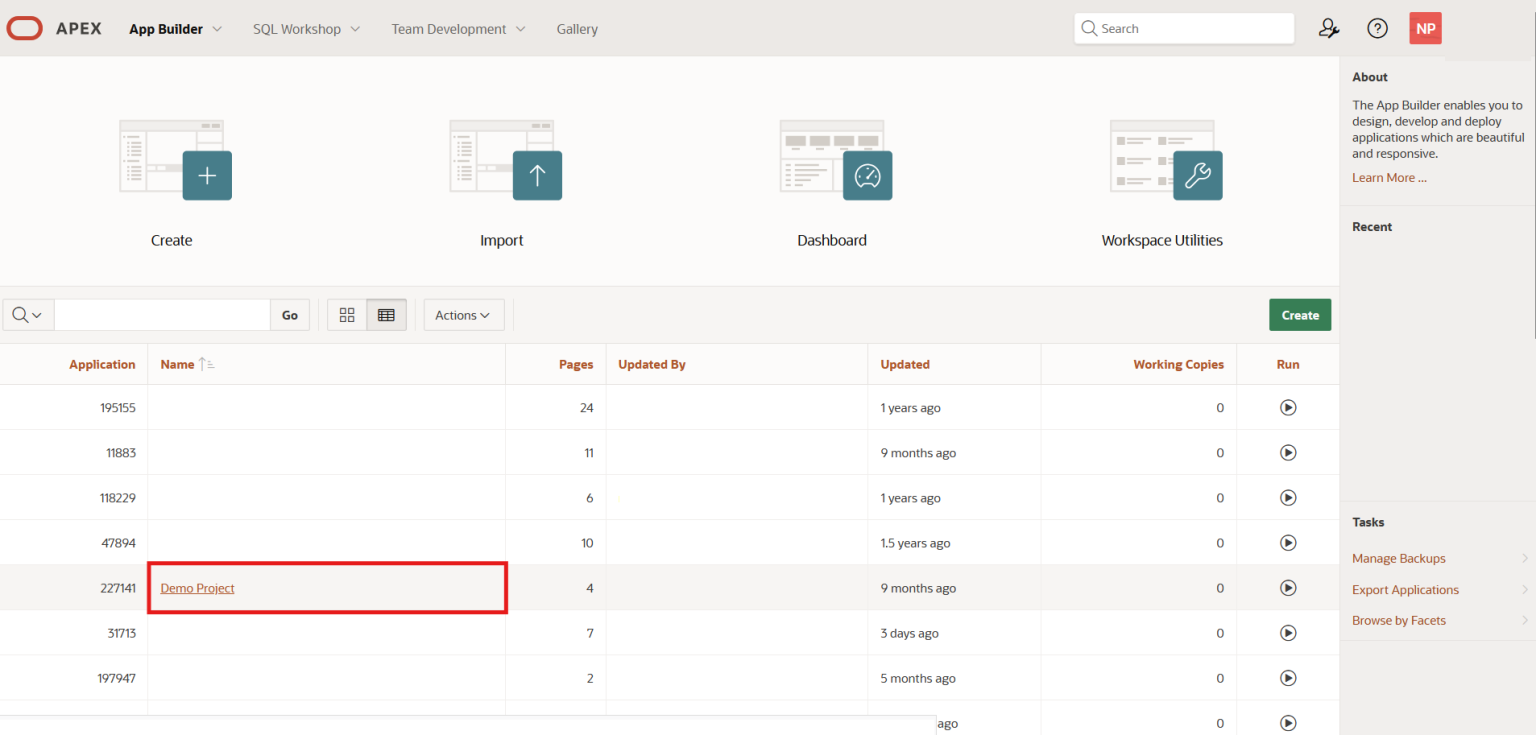This screenshot has width=1536, height=735.
Task: Select the Gallery menu item
Action: coord(577,28)
